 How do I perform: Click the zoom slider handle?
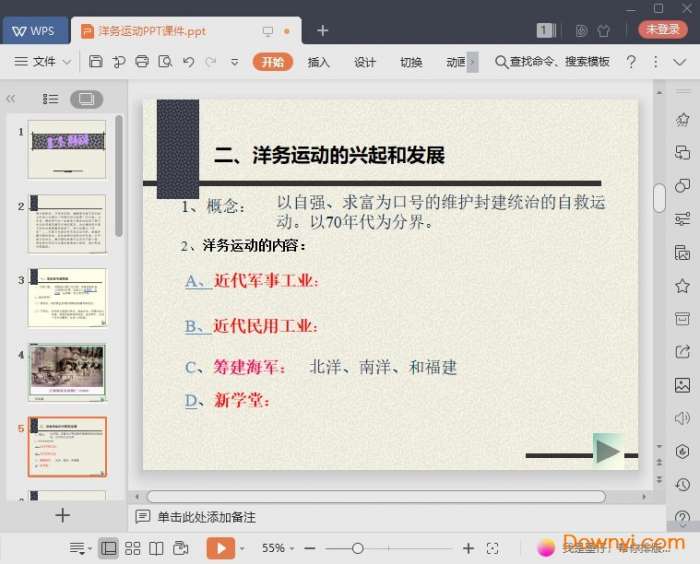[358, 548]
